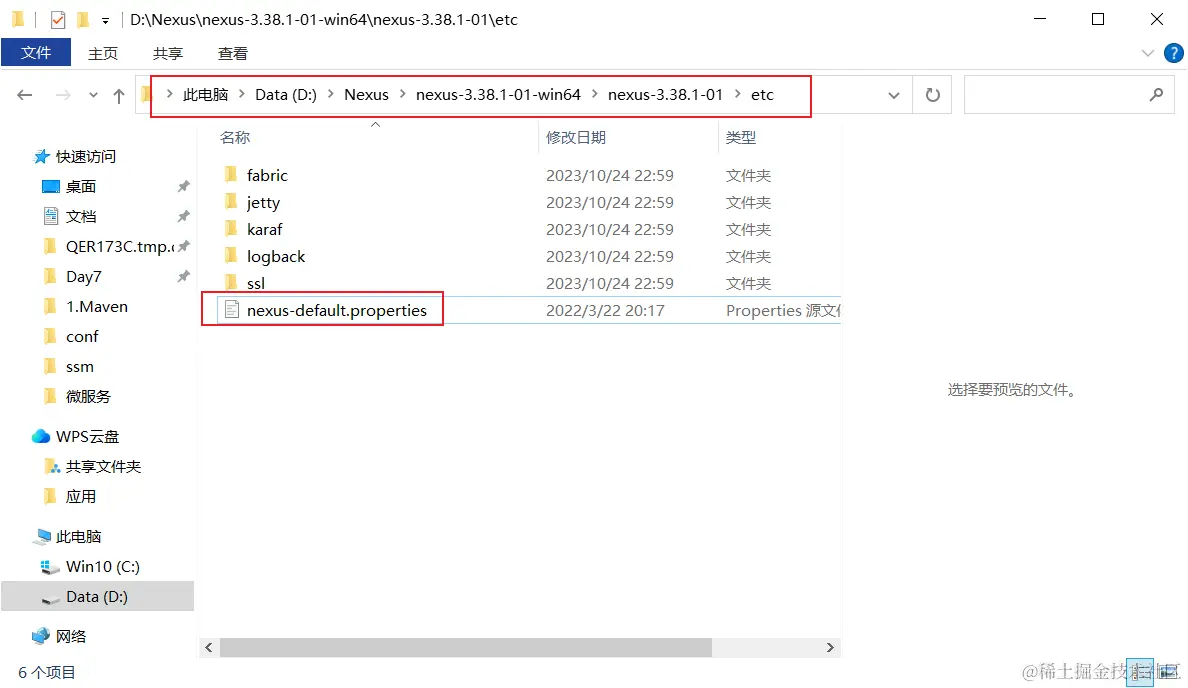Image resolution: width=1188 pixels, height=688 pixels.
Task: Open conf folder in sidebar
Action: [x=82, y=336]
